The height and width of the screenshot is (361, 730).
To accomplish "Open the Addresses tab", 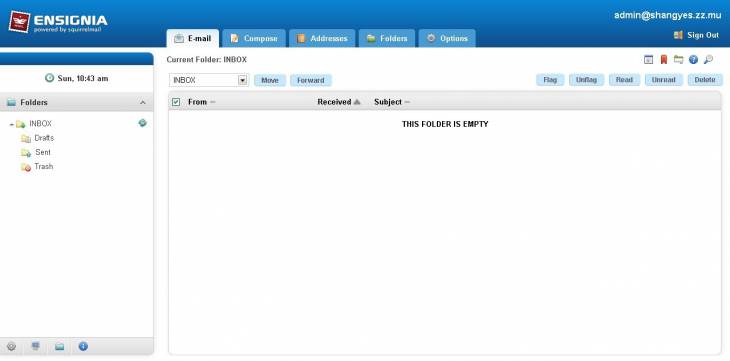I will [x=322, y=39].
